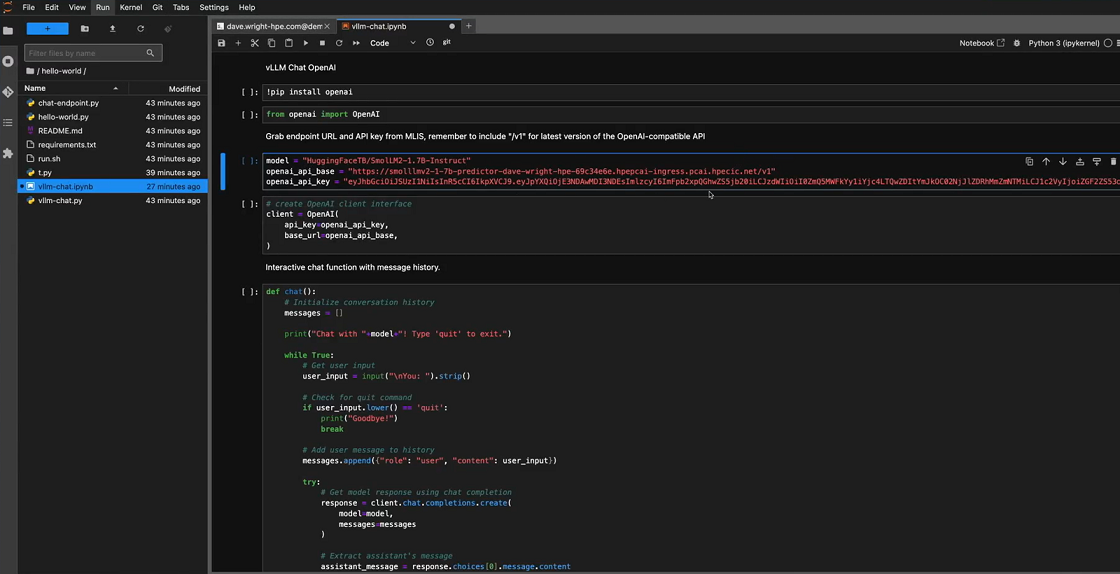Open the Kernel menu
This screenshot has width=1120, height=574.
tap(131, 7)
